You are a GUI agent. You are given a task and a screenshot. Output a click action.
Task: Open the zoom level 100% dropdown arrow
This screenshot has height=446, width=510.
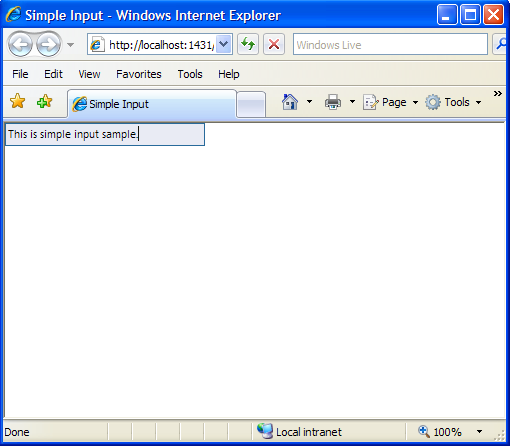coord(479,432)
